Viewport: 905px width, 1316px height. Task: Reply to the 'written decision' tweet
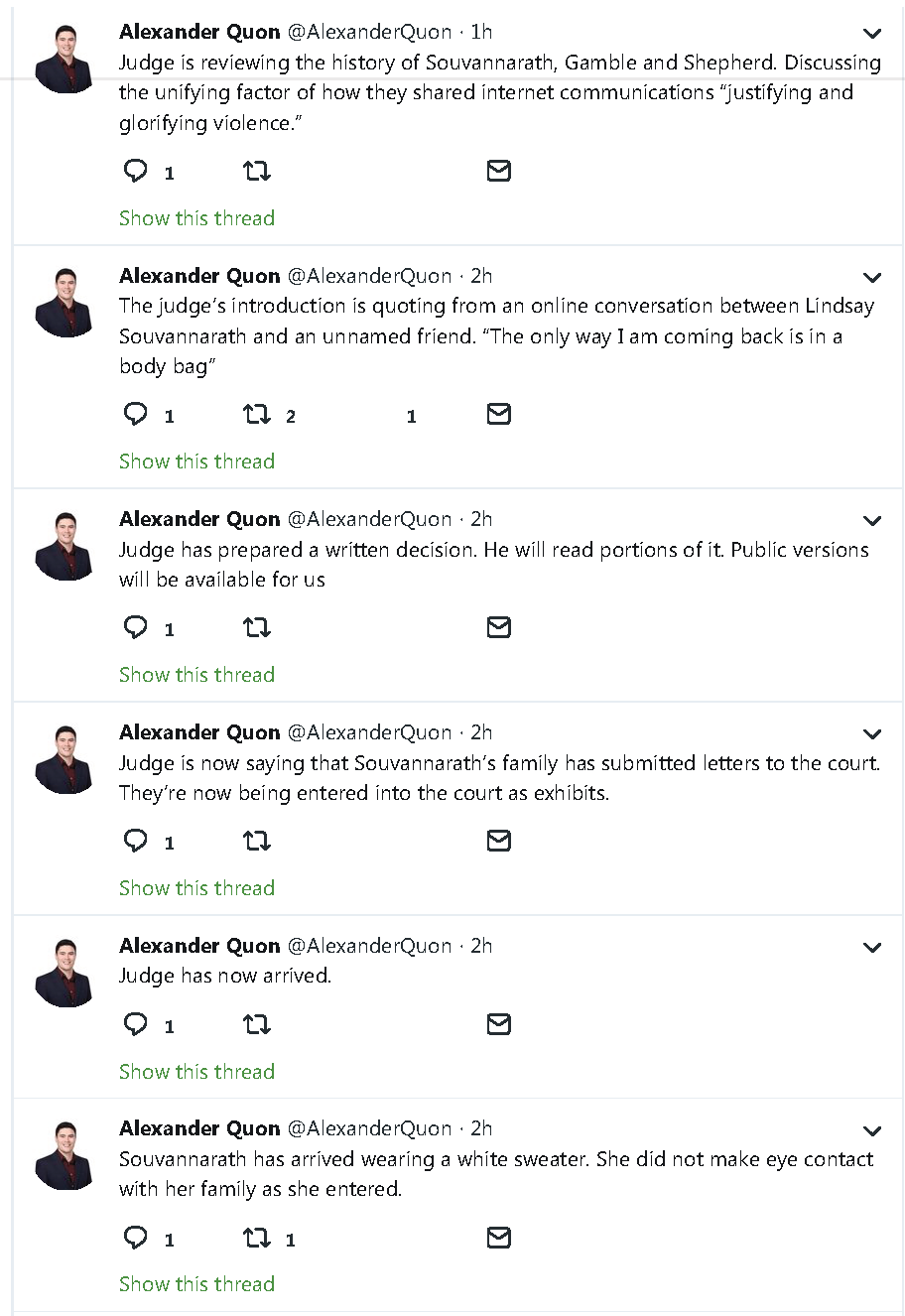click(x=136, y=627)
